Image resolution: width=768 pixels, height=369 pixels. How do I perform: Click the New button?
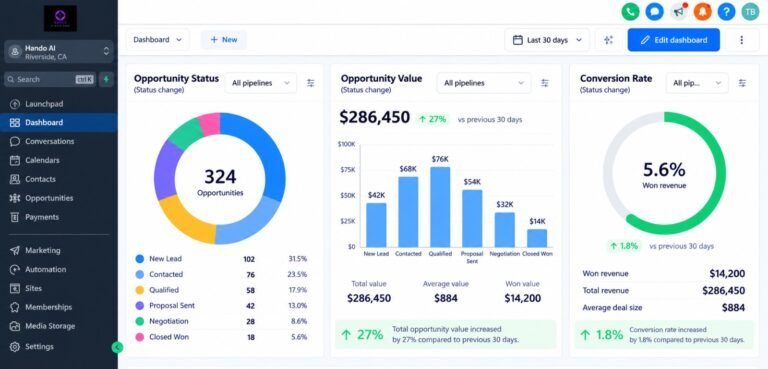(224, 40)
